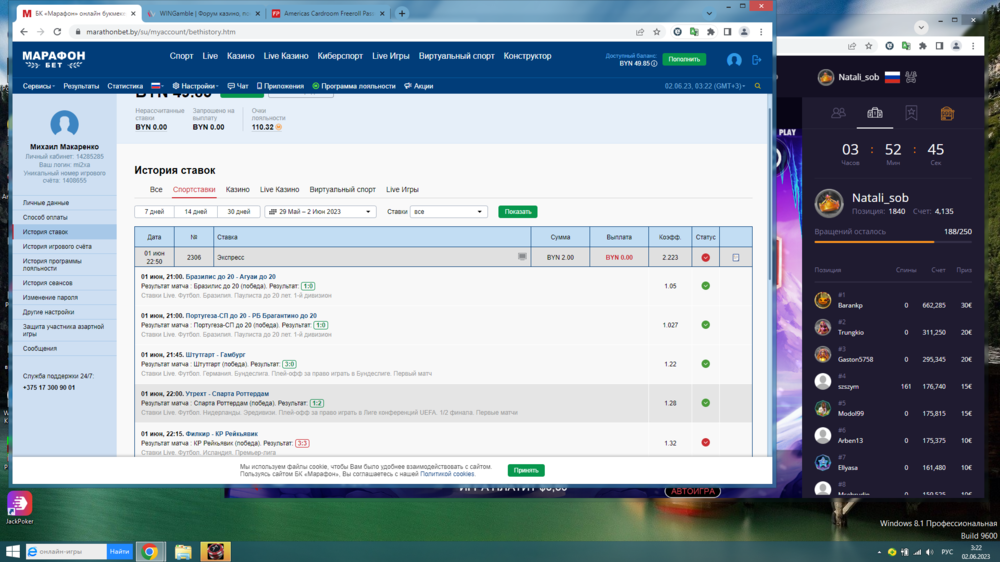Expand the Ставки filter dropdown showing все
Screen dimensions: 1000x562
point(449,212)
